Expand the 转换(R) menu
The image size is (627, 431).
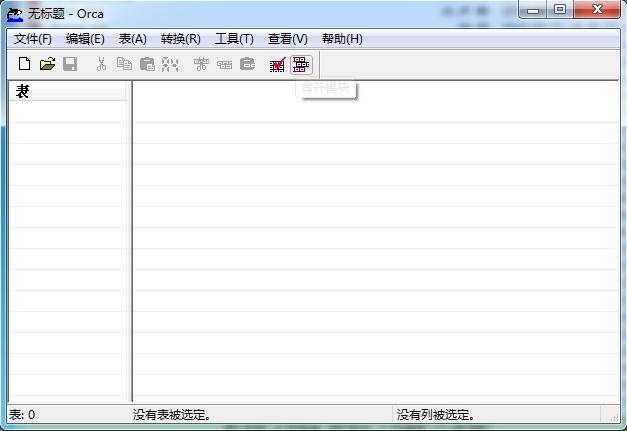pos(180,39)
